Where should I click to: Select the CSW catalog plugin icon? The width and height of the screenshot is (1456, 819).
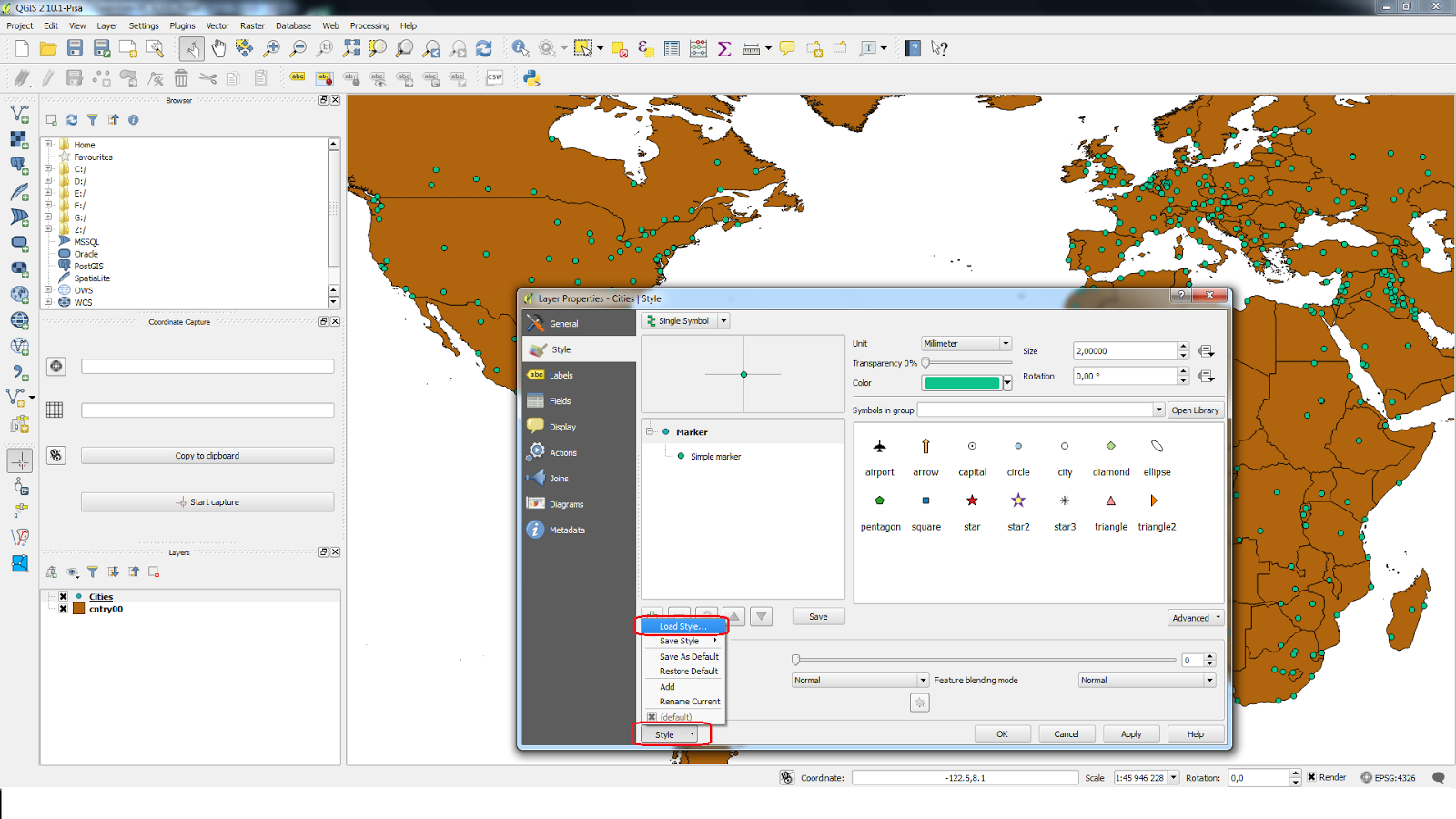[494, 78]
